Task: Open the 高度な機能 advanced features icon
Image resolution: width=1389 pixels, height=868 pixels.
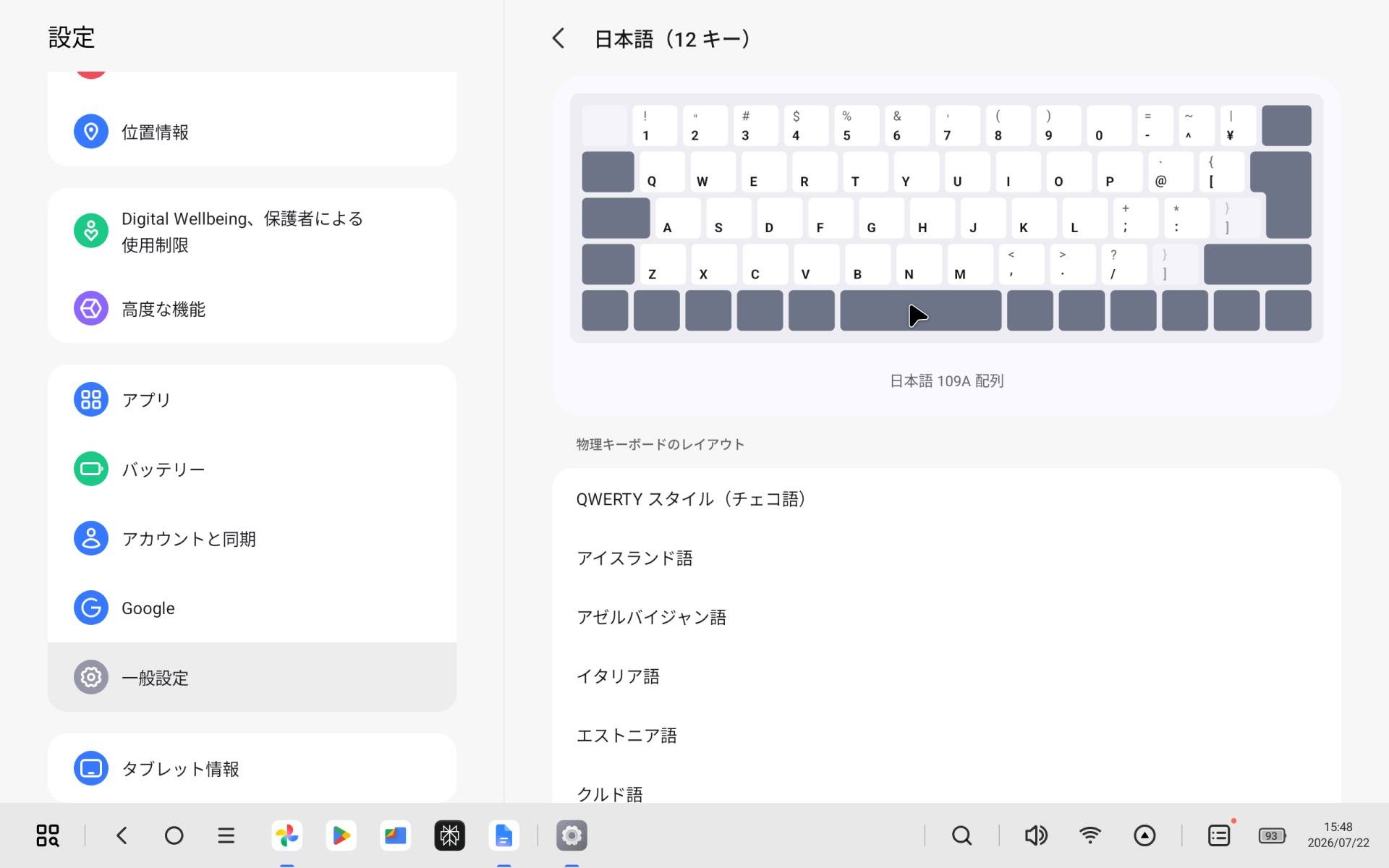Action: click(x=90, y=309)
